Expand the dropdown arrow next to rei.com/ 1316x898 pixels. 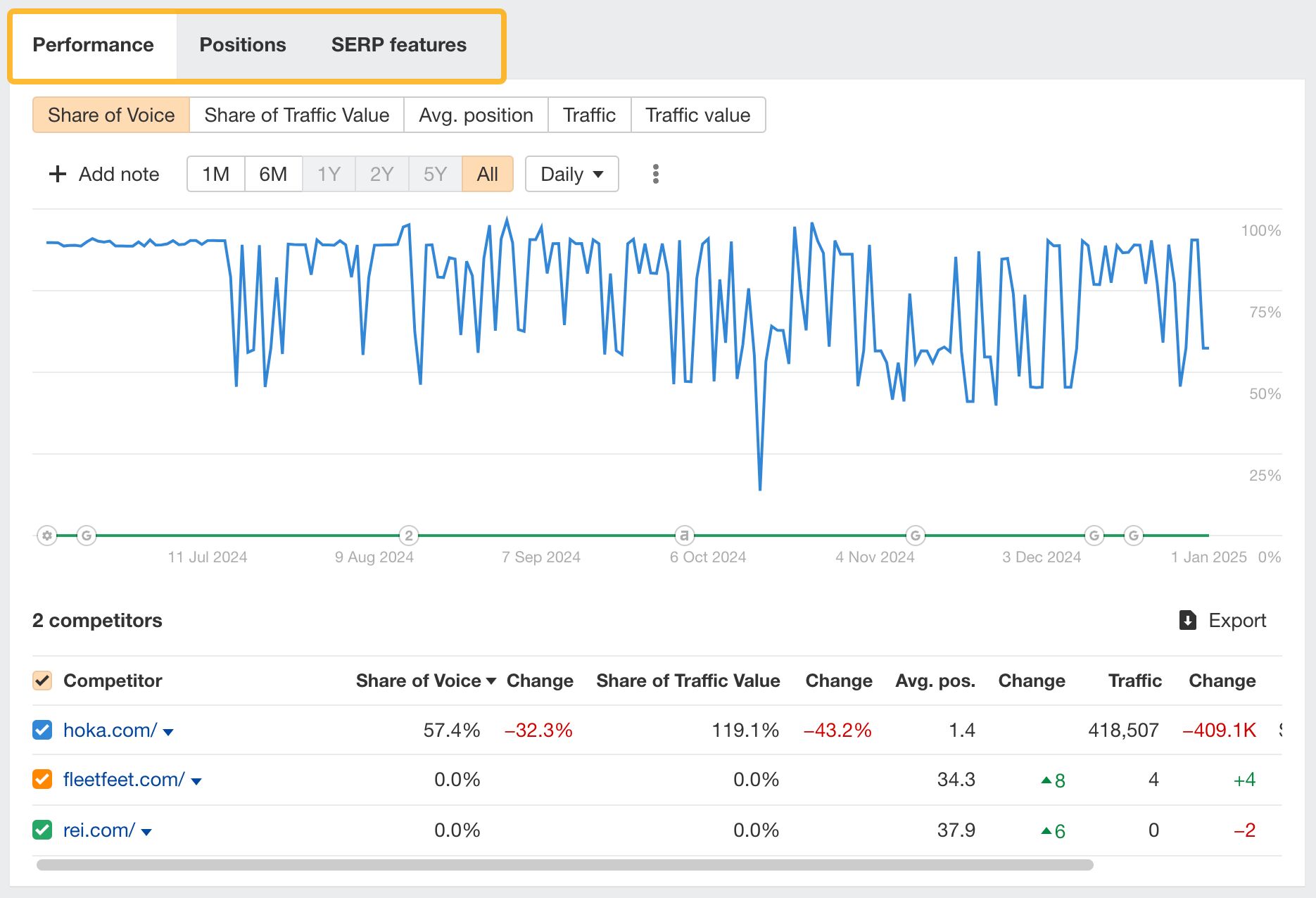(x=146, y=832)
